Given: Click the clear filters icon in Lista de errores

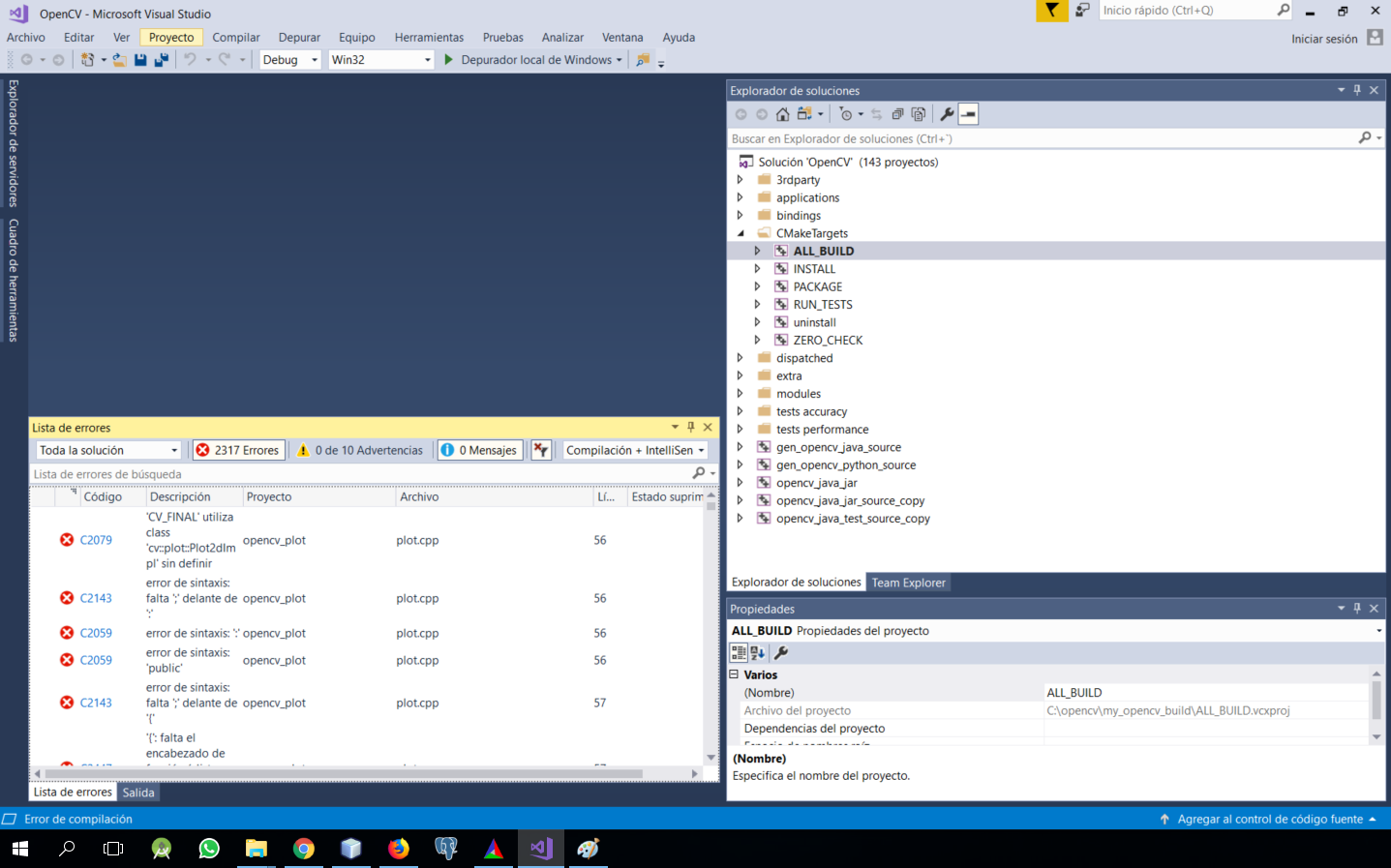Looking at the screenshot, I should tap(541, 450).
